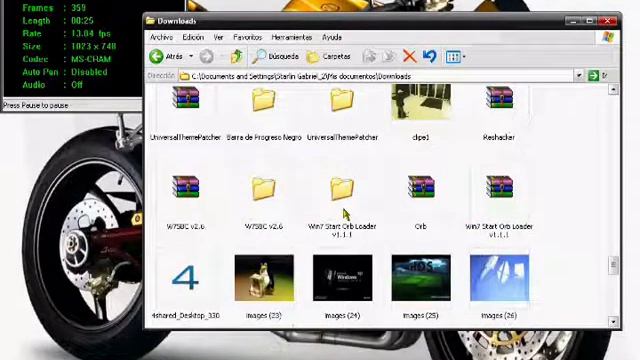Viewport: 640px width, 360px height.
Task: Click the Barra de Progreso Negro label
Action: coord(264,138)
